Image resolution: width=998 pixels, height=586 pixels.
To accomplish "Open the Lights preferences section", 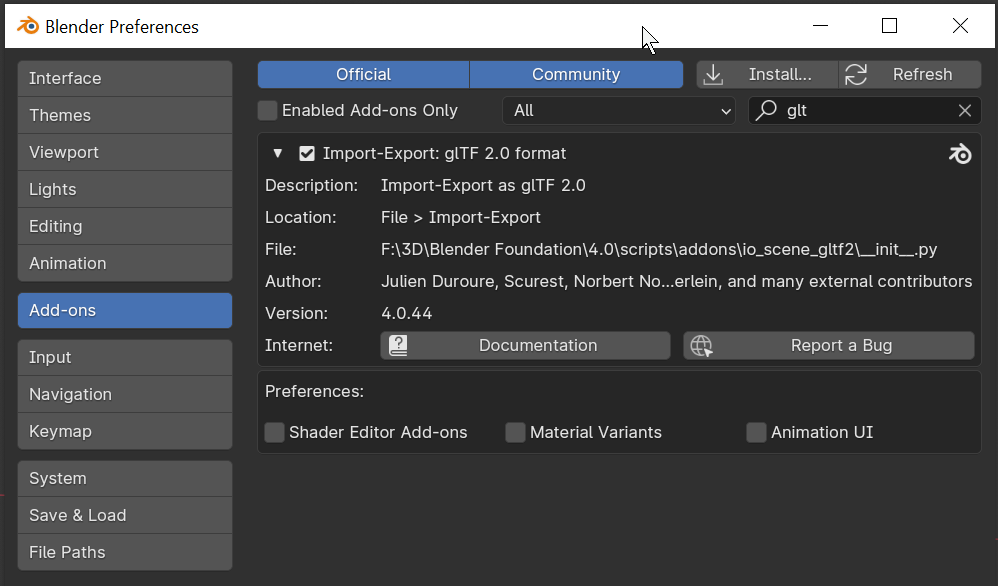I will 125,189.
